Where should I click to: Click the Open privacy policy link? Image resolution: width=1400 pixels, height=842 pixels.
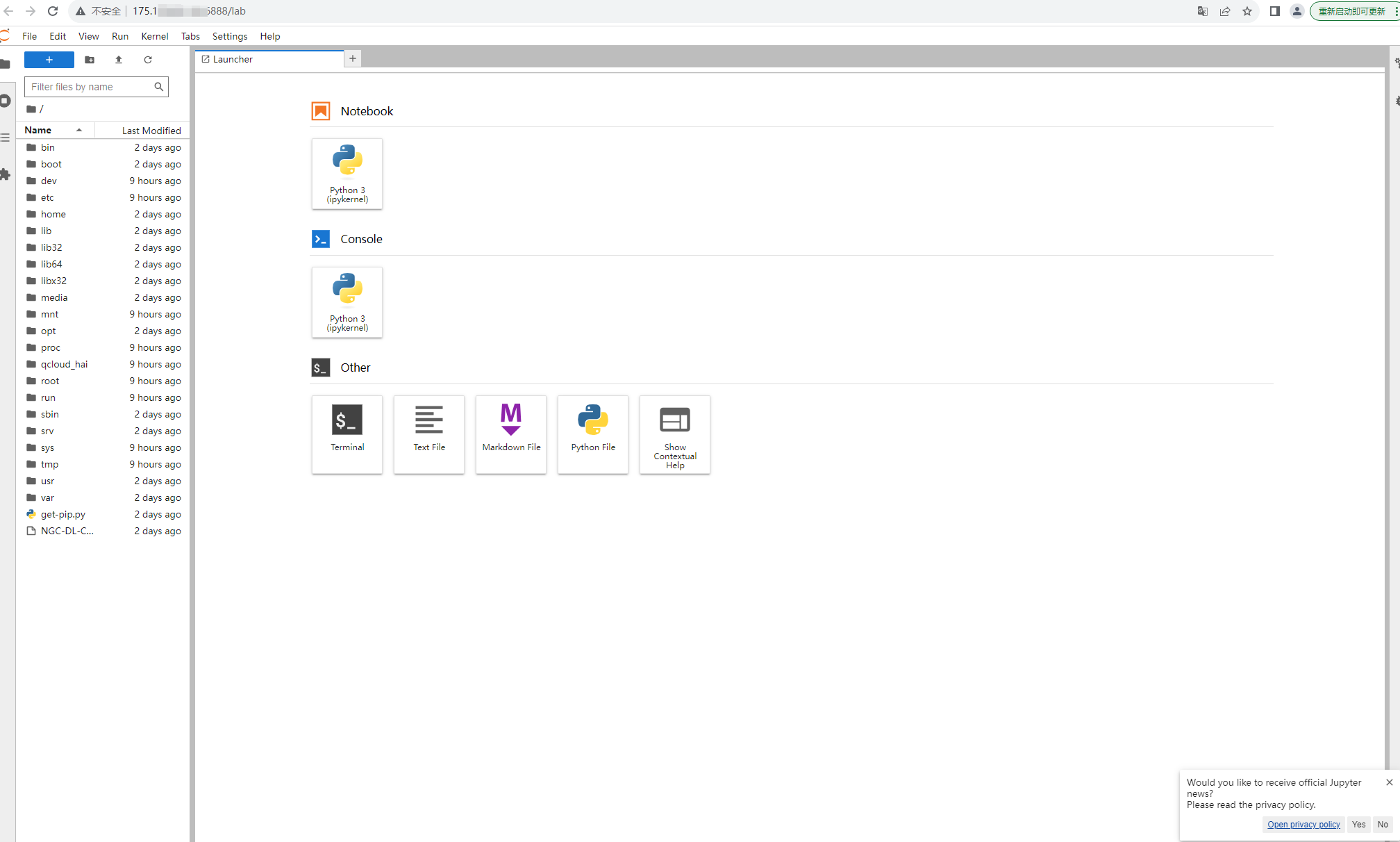[1303, 824]
